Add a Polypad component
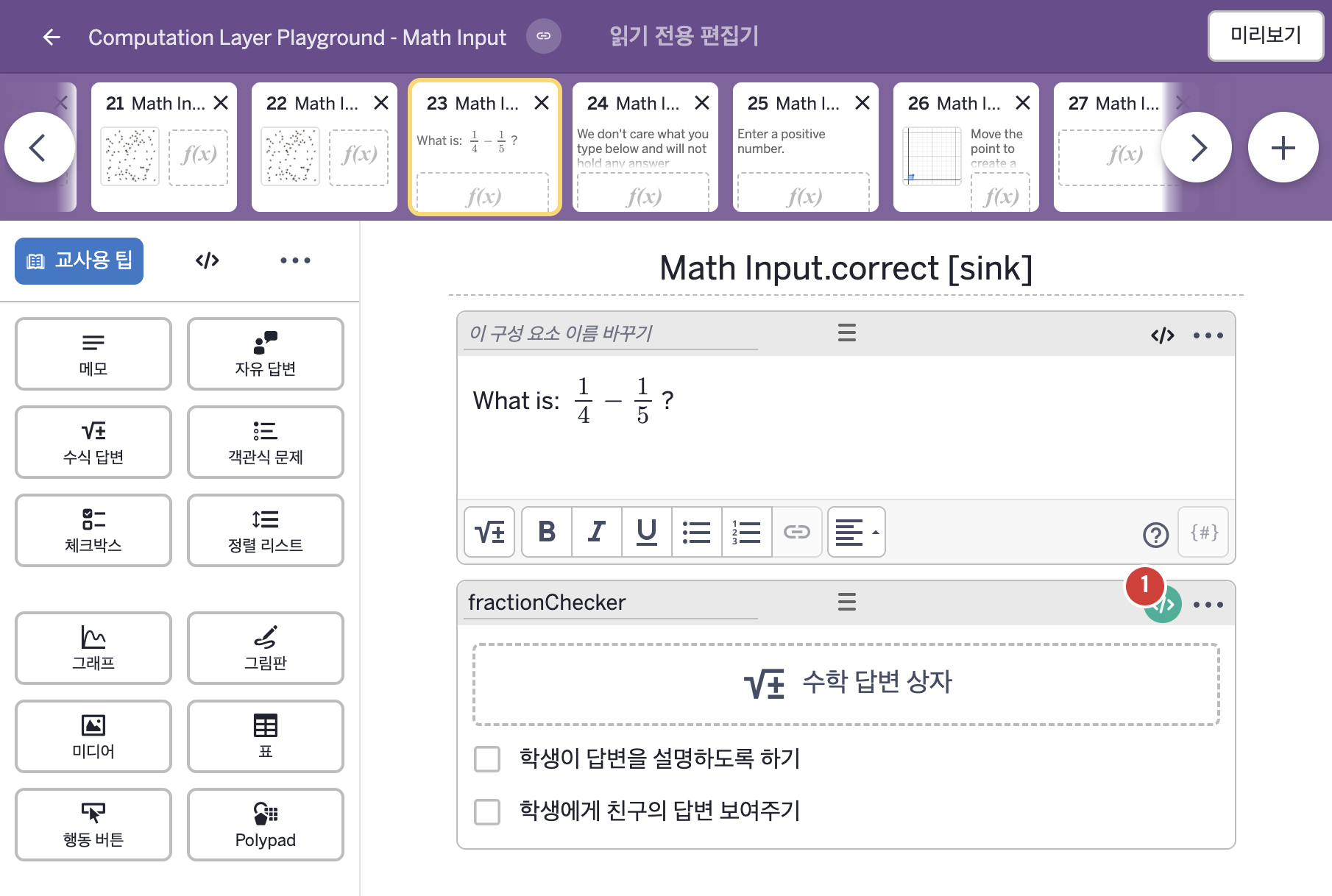This screenshot has width=1332, height=896. click(x=266, y=825)
